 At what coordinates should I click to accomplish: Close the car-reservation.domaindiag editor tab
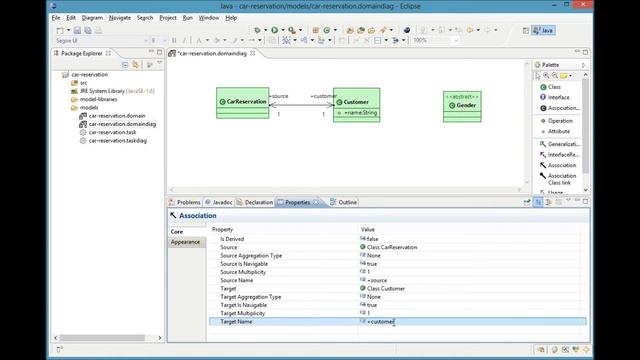(x=253, y=53)
